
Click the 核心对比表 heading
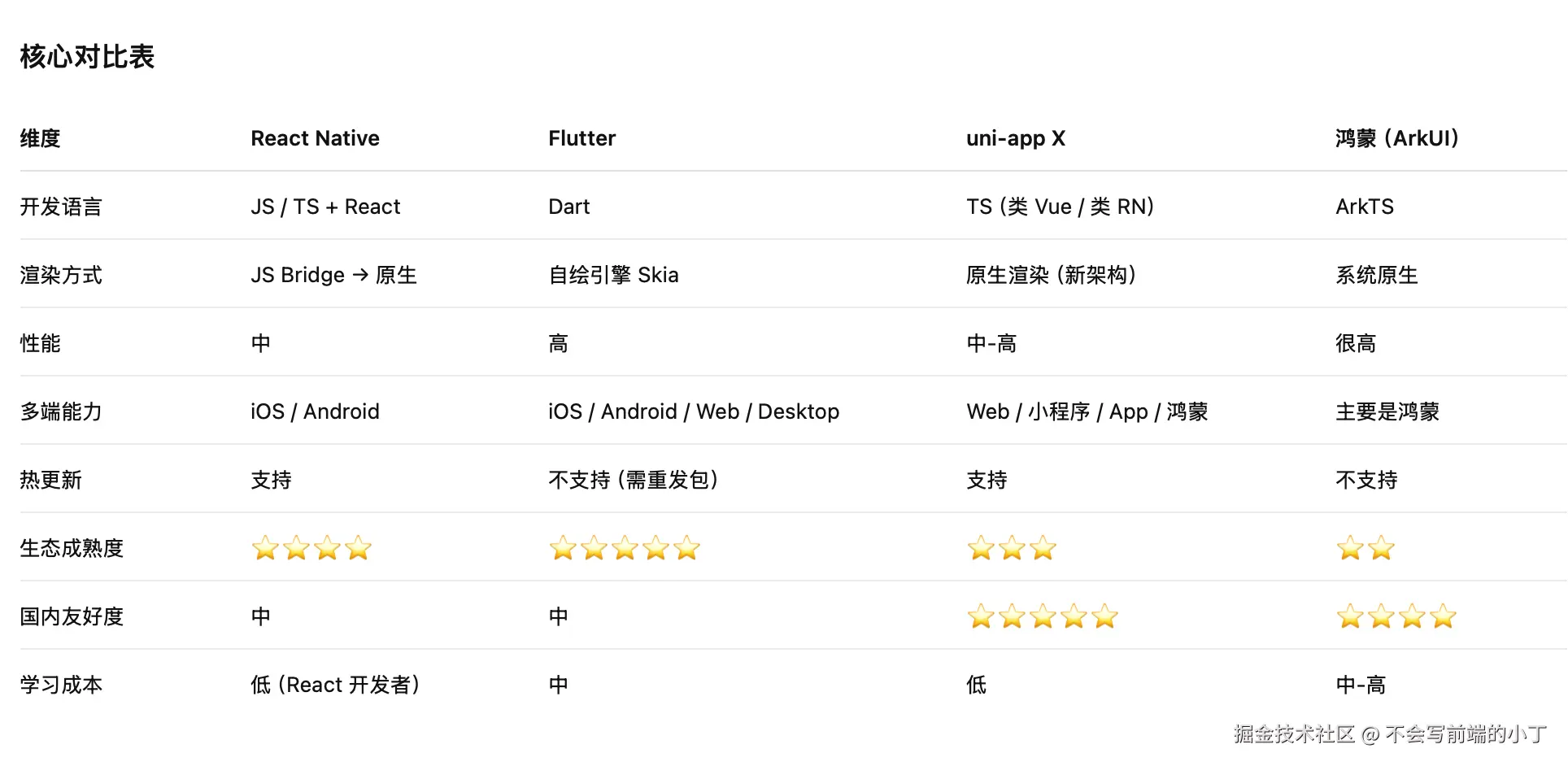pyautogui.click(x=87, y=57)
